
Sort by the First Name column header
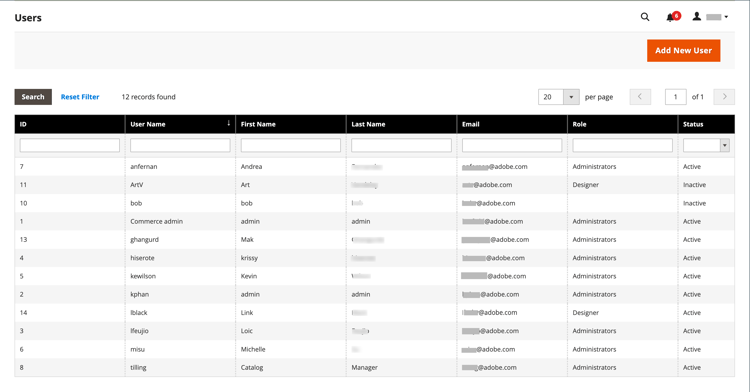click(291, 124)
